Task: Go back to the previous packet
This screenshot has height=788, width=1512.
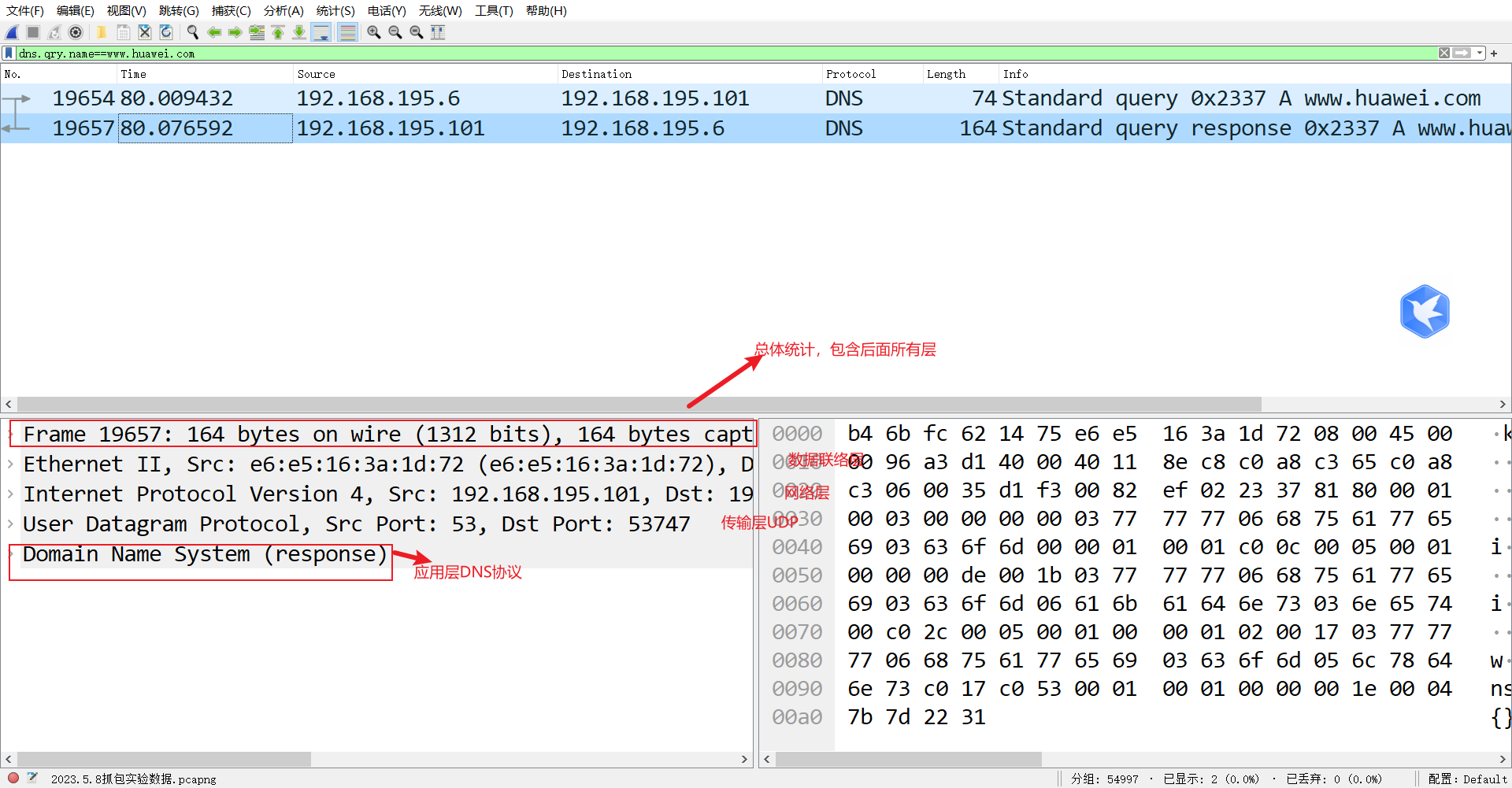Action: point(213,32)
